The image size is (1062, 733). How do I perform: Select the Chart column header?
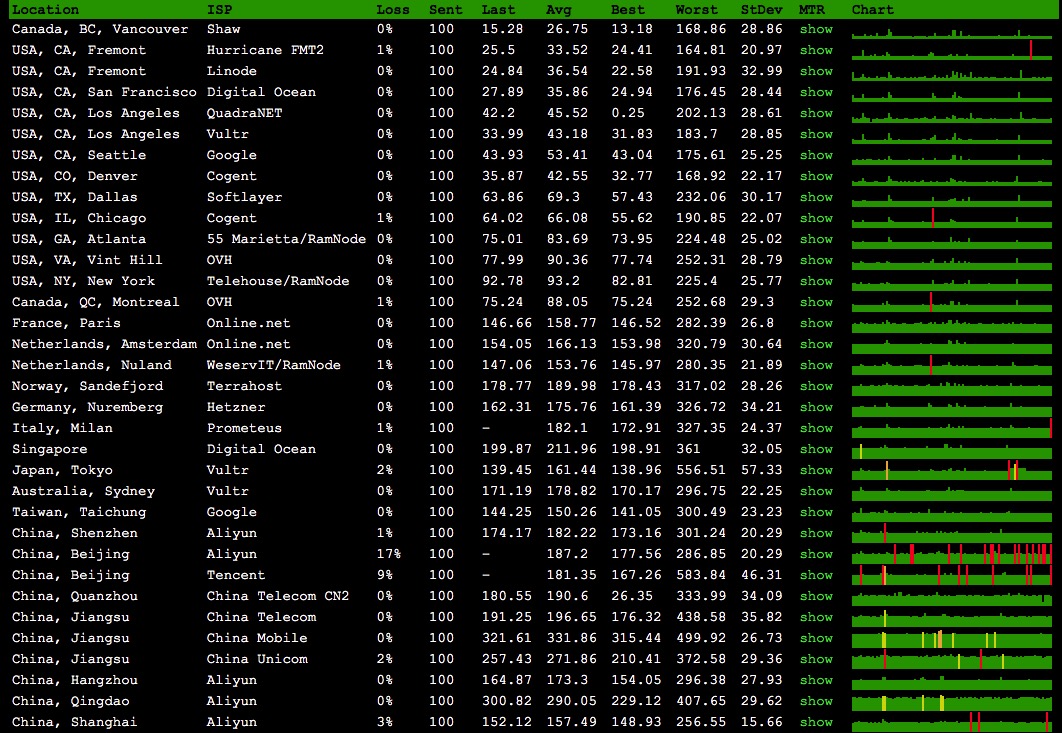tap(873, 9)
